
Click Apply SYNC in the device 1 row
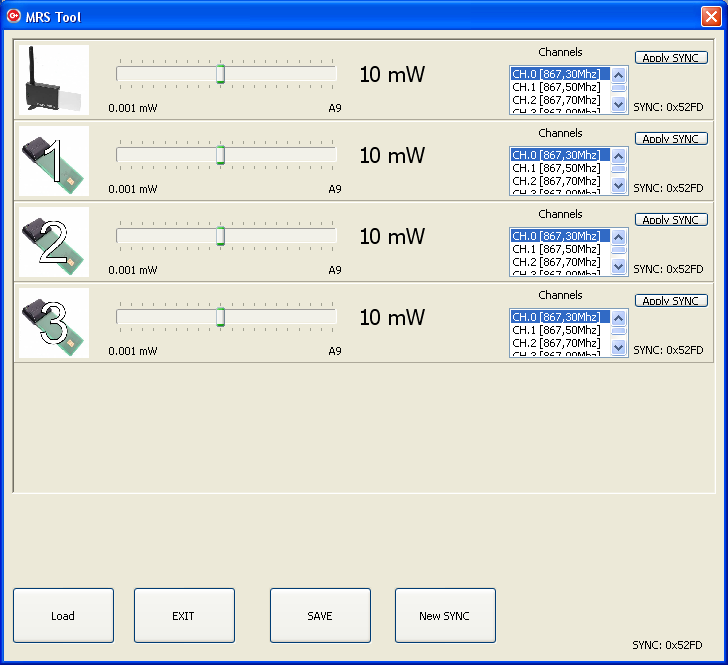point(671,138)
